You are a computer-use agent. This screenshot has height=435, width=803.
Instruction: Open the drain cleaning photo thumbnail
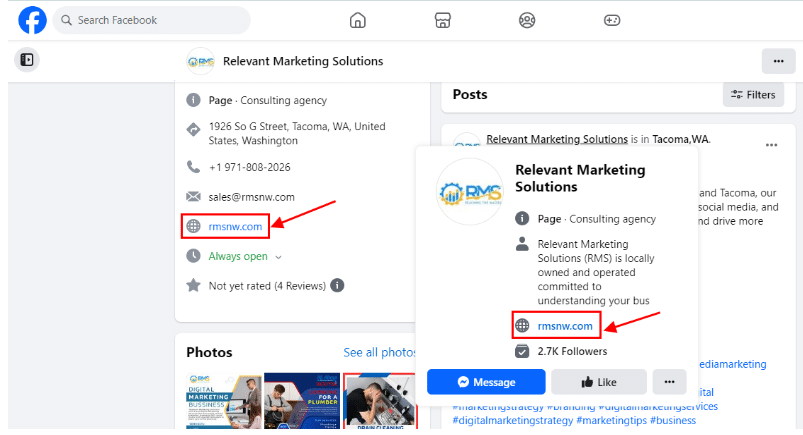379,401
